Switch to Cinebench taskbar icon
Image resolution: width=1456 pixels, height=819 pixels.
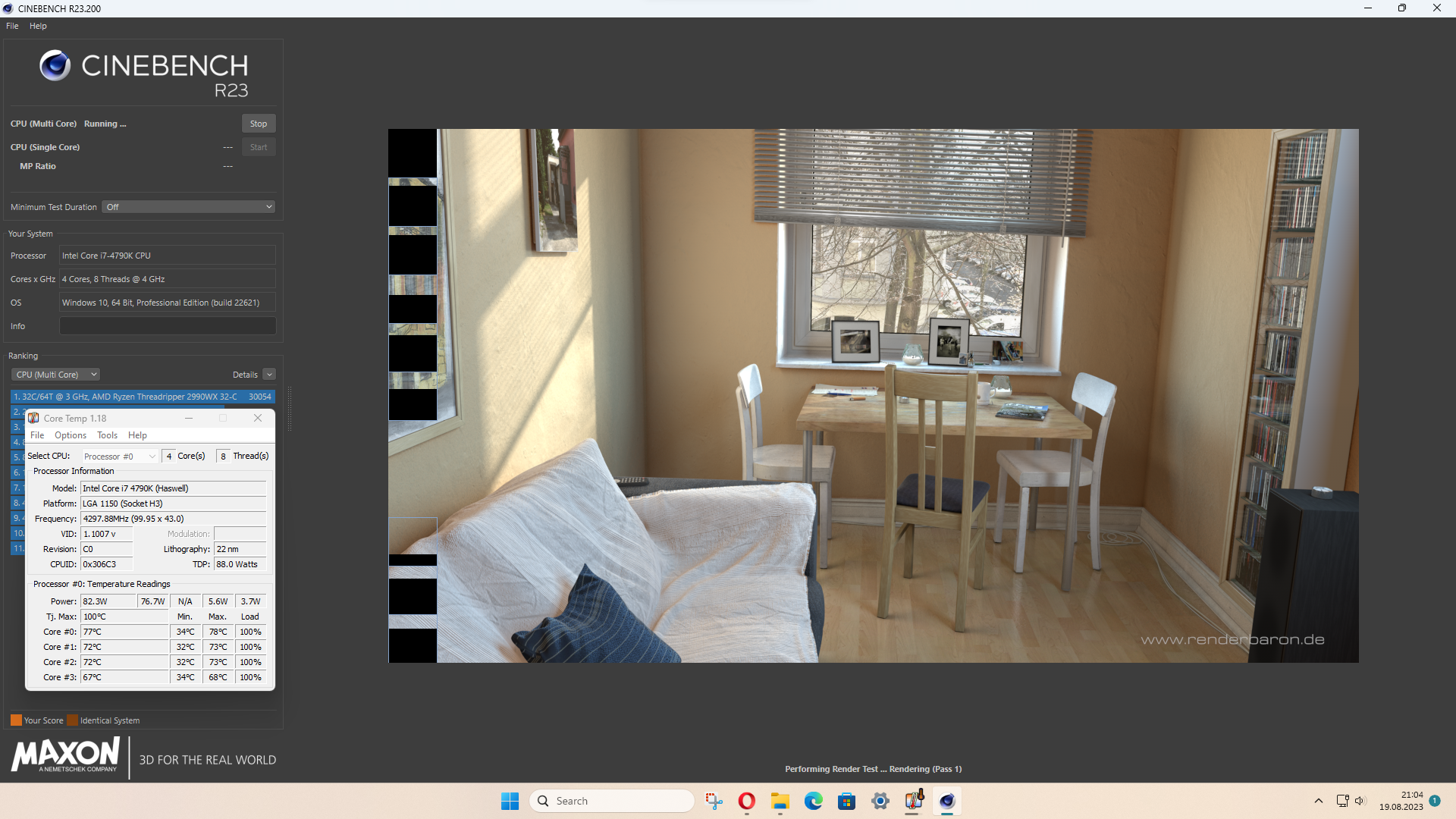947,801
